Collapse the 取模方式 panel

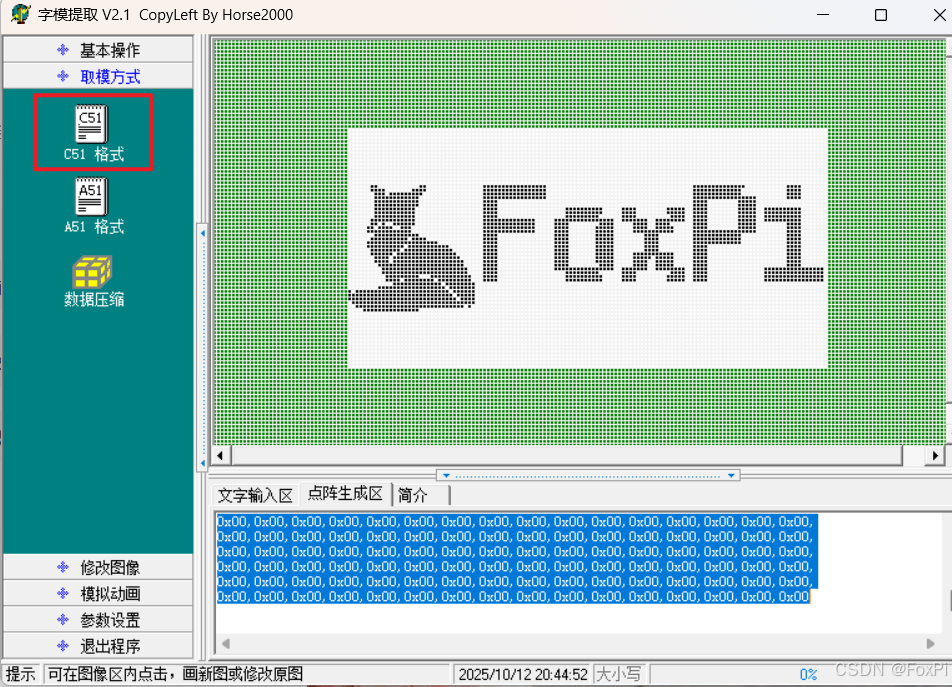coord(98,76)
